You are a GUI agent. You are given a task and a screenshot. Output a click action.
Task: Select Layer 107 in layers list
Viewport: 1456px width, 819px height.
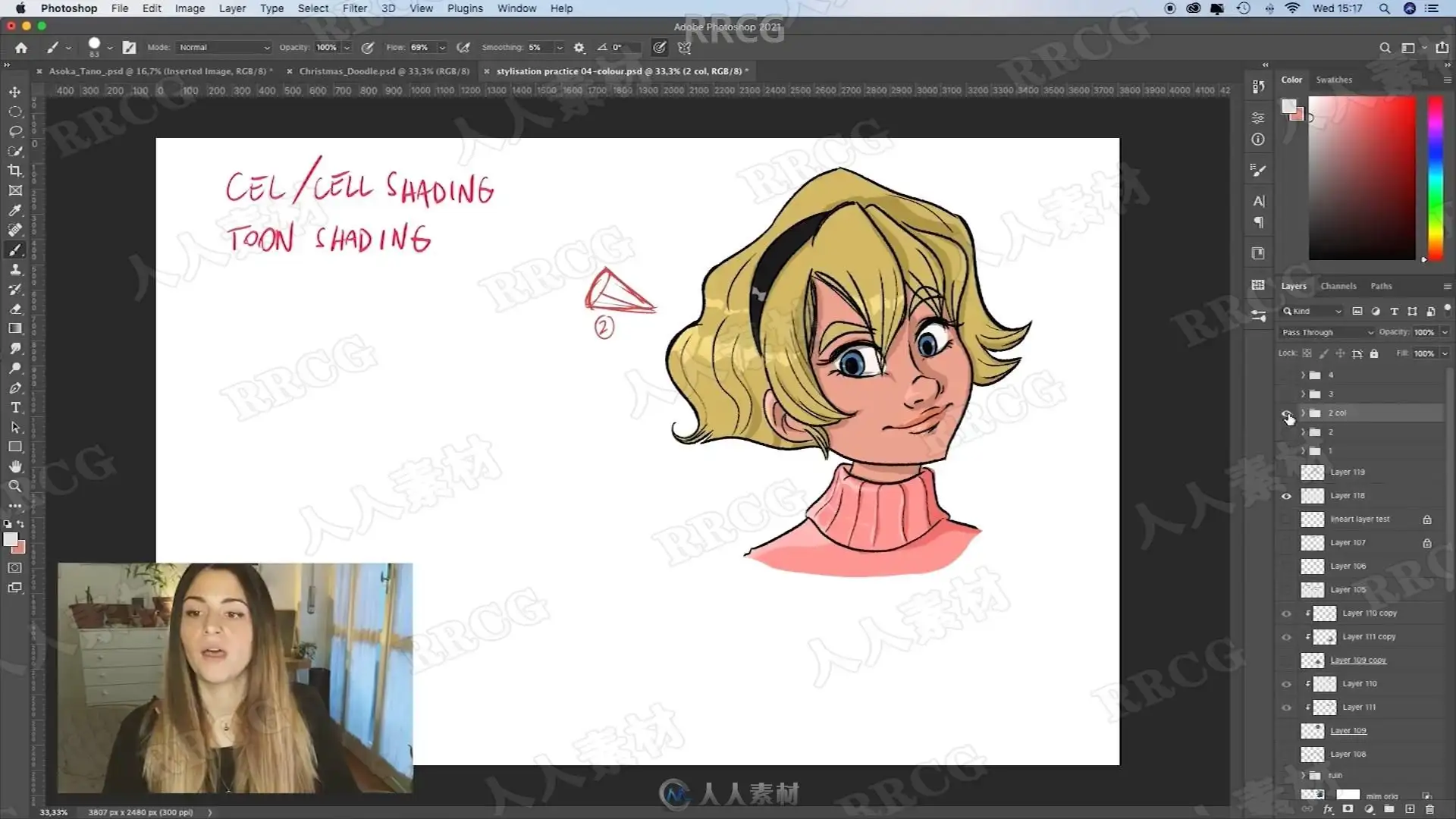tap(1348, 543)
